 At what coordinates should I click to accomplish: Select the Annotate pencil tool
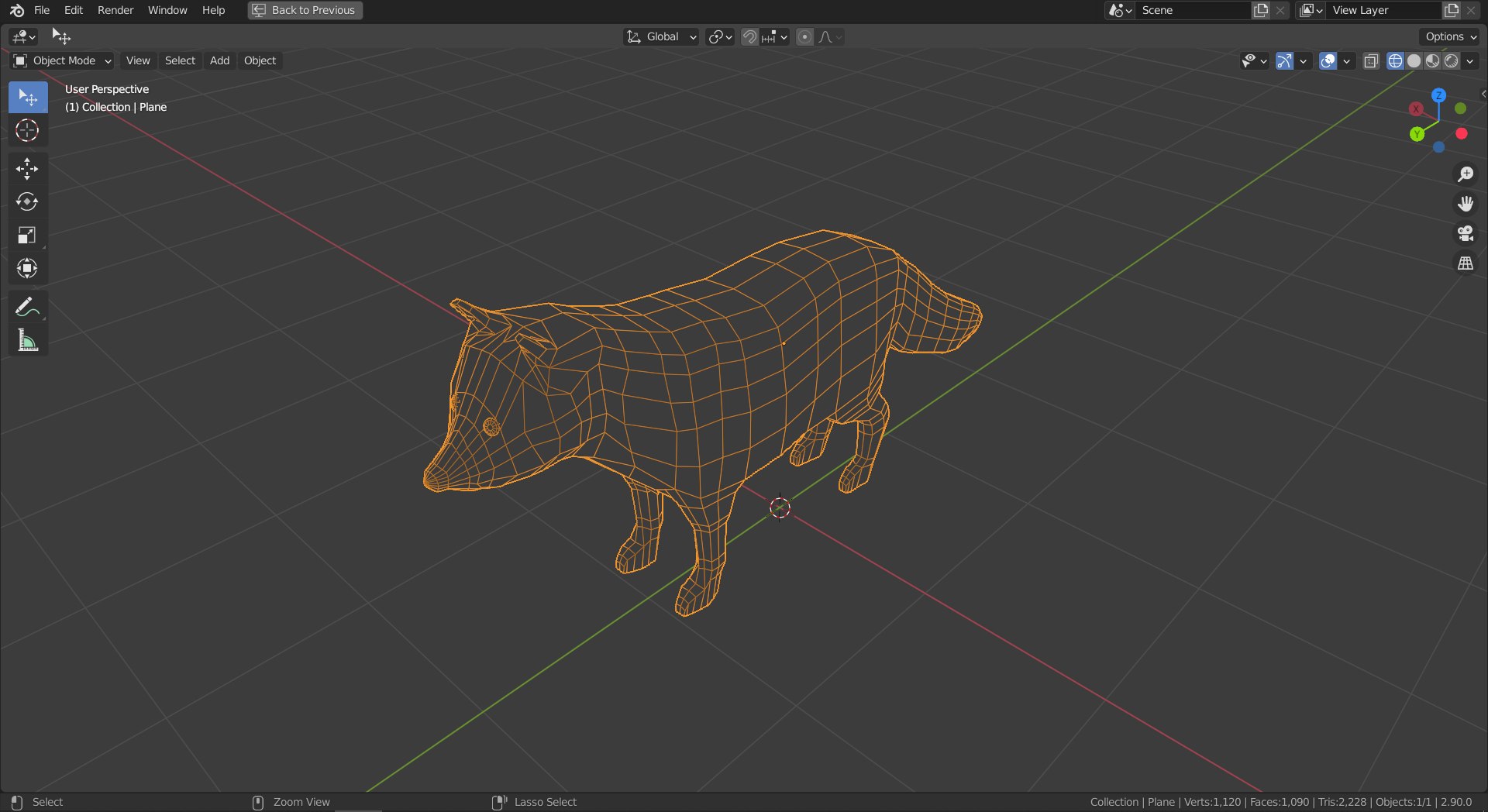coord(28,308)
